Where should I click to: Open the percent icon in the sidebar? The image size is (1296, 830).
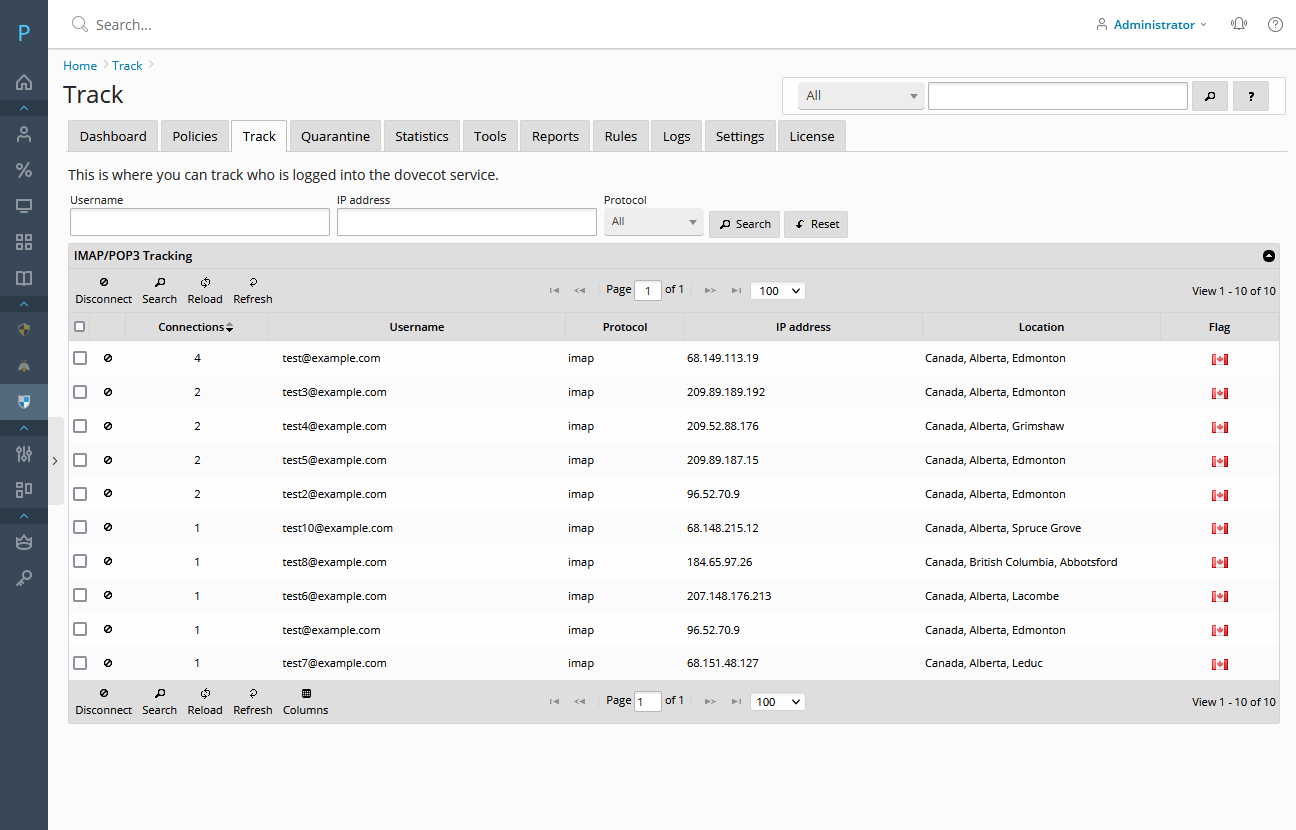[24, 170]
